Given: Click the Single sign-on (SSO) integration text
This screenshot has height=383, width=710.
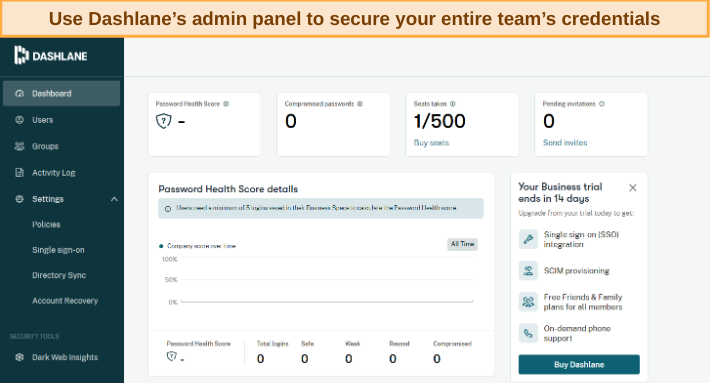Looking at the screenshot, I should (x=581, y=239).
